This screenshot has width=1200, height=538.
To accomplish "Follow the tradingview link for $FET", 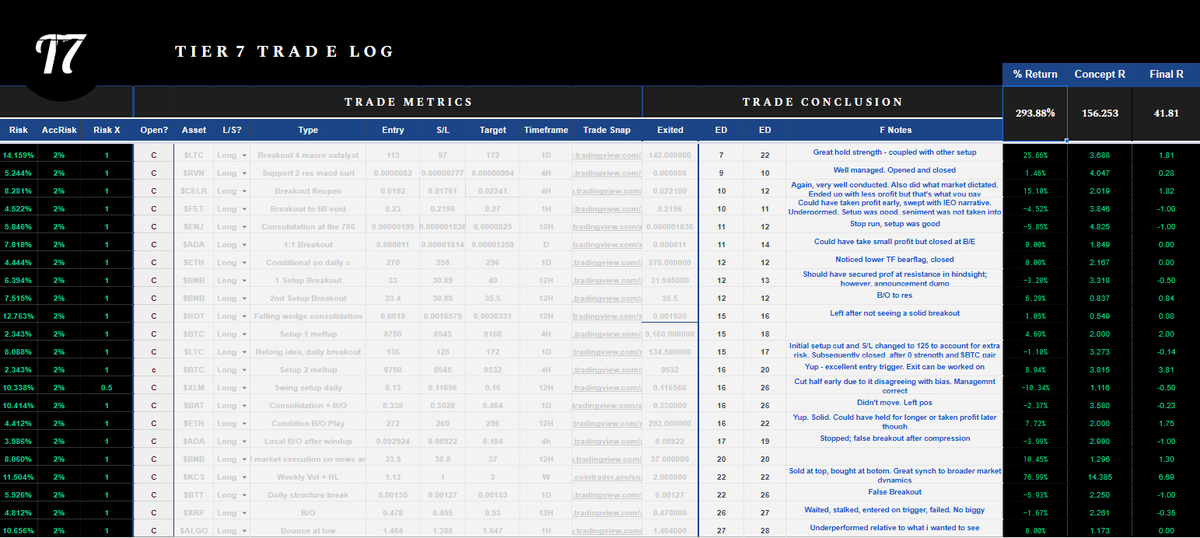I will (605, 209).
